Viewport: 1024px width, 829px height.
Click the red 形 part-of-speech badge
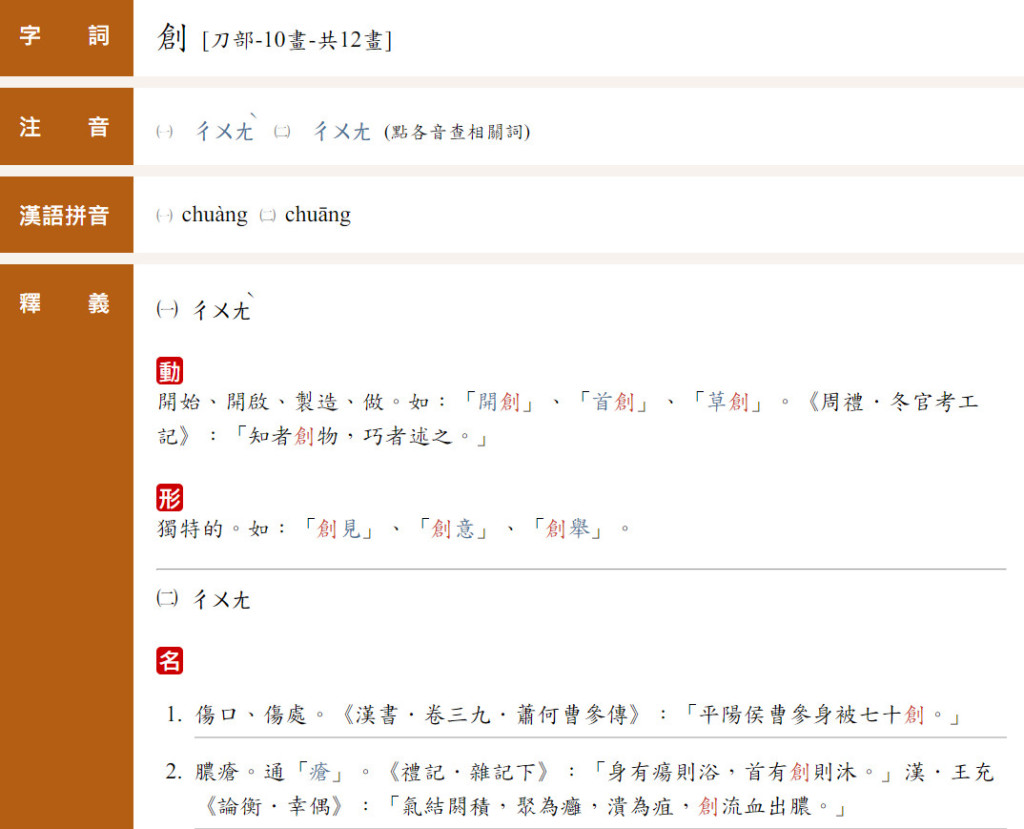click(170, 498)
